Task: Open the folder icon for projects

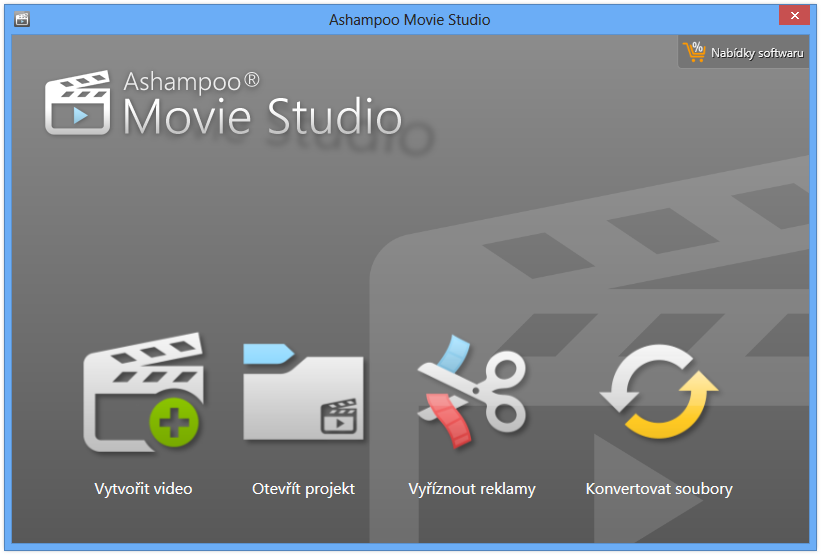Action: [x=303, y=392]
